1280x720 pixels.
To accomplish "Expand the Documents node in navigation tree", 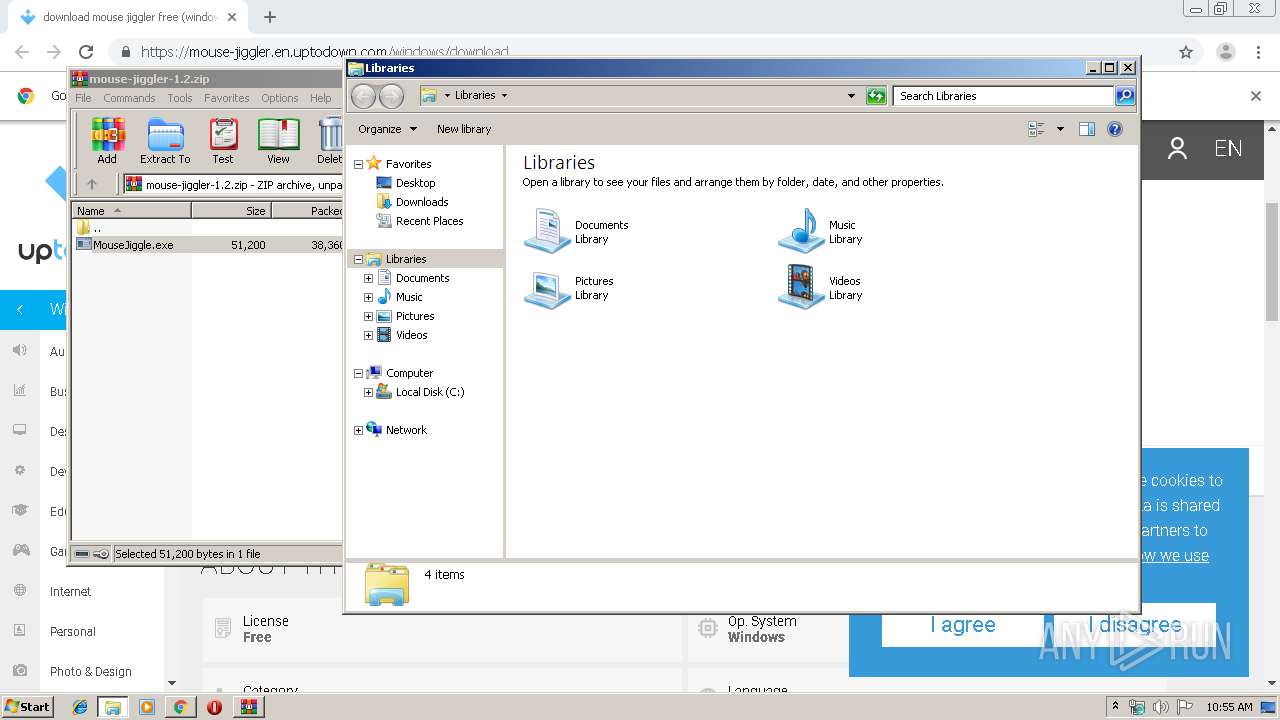I will click(368, 278).
